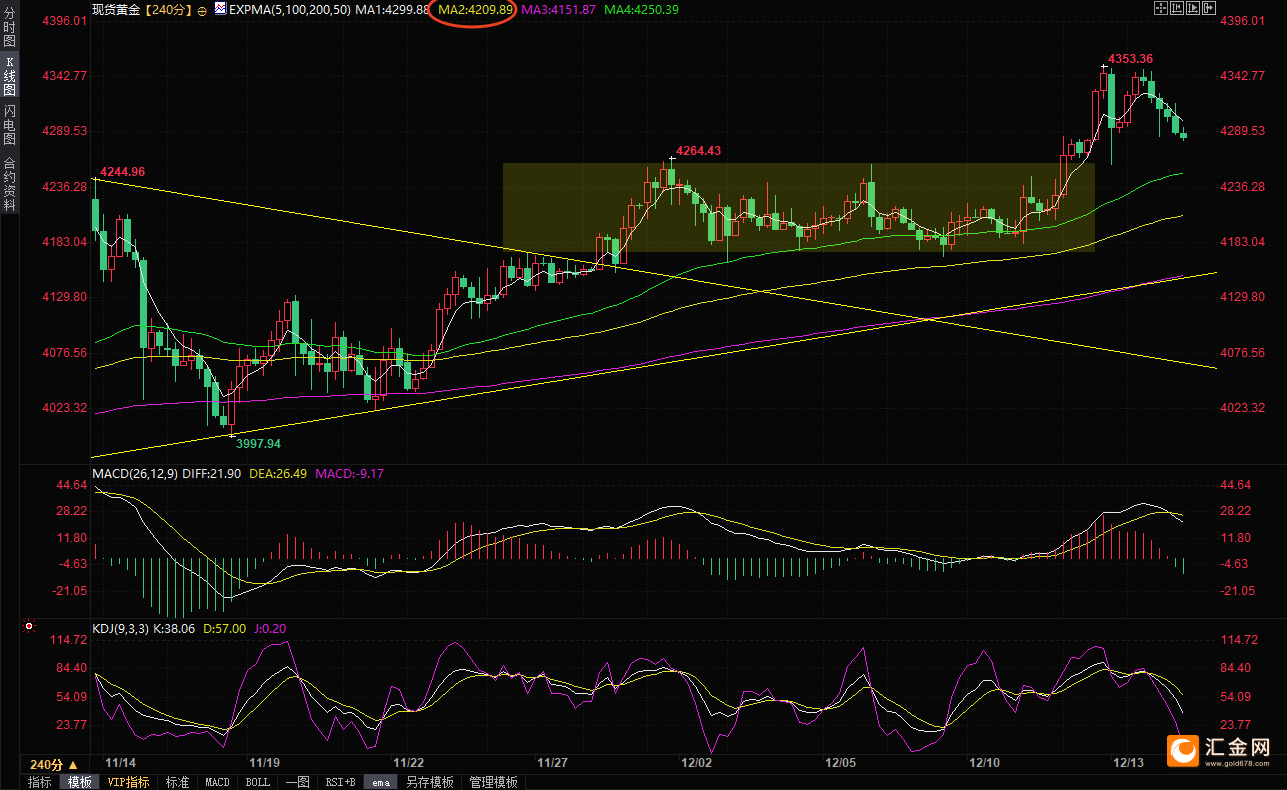The image size is (1287, 790).
Task: Click 另存模板 to save the template
Action: pyautogui.click(x=429, y=782)
